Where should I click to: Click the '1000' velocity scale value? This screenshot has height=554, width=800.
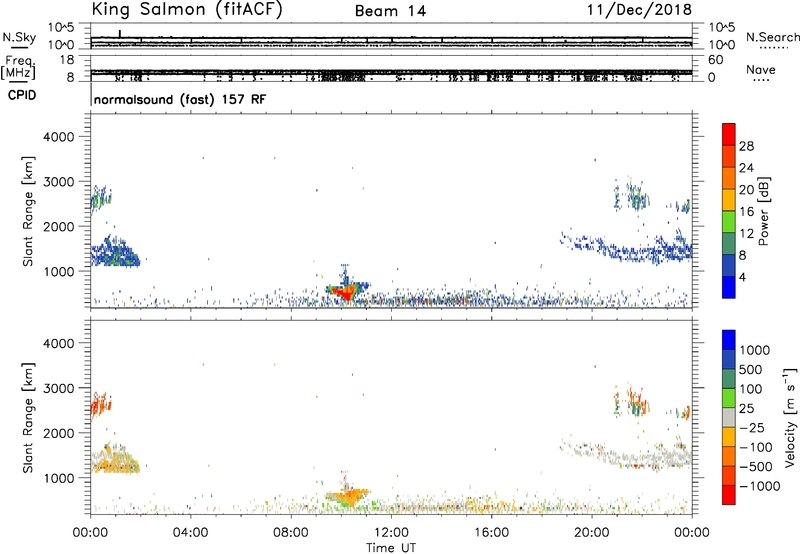pos(754,350)
